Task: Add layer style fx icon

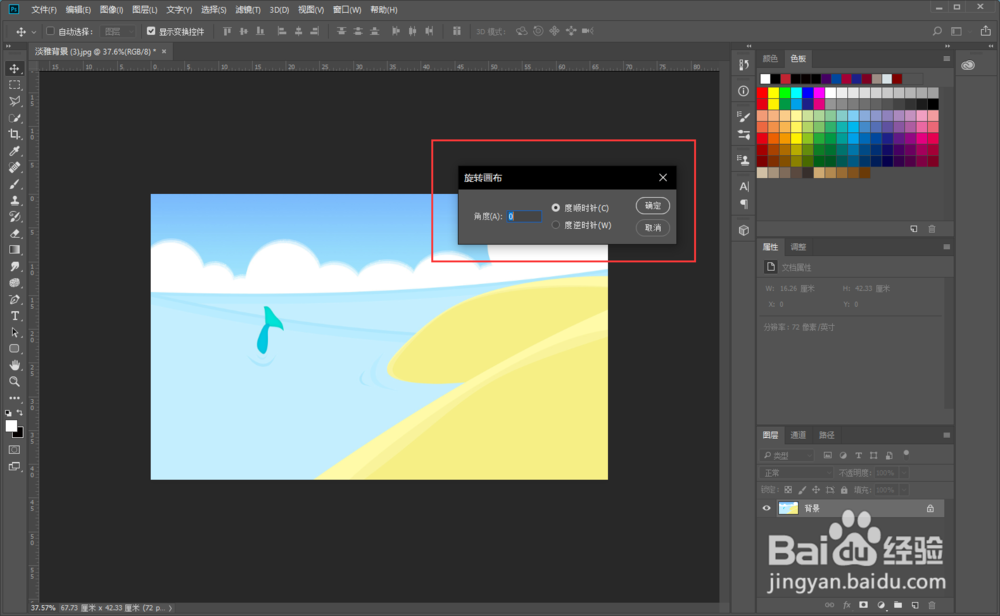Action: 847,605
